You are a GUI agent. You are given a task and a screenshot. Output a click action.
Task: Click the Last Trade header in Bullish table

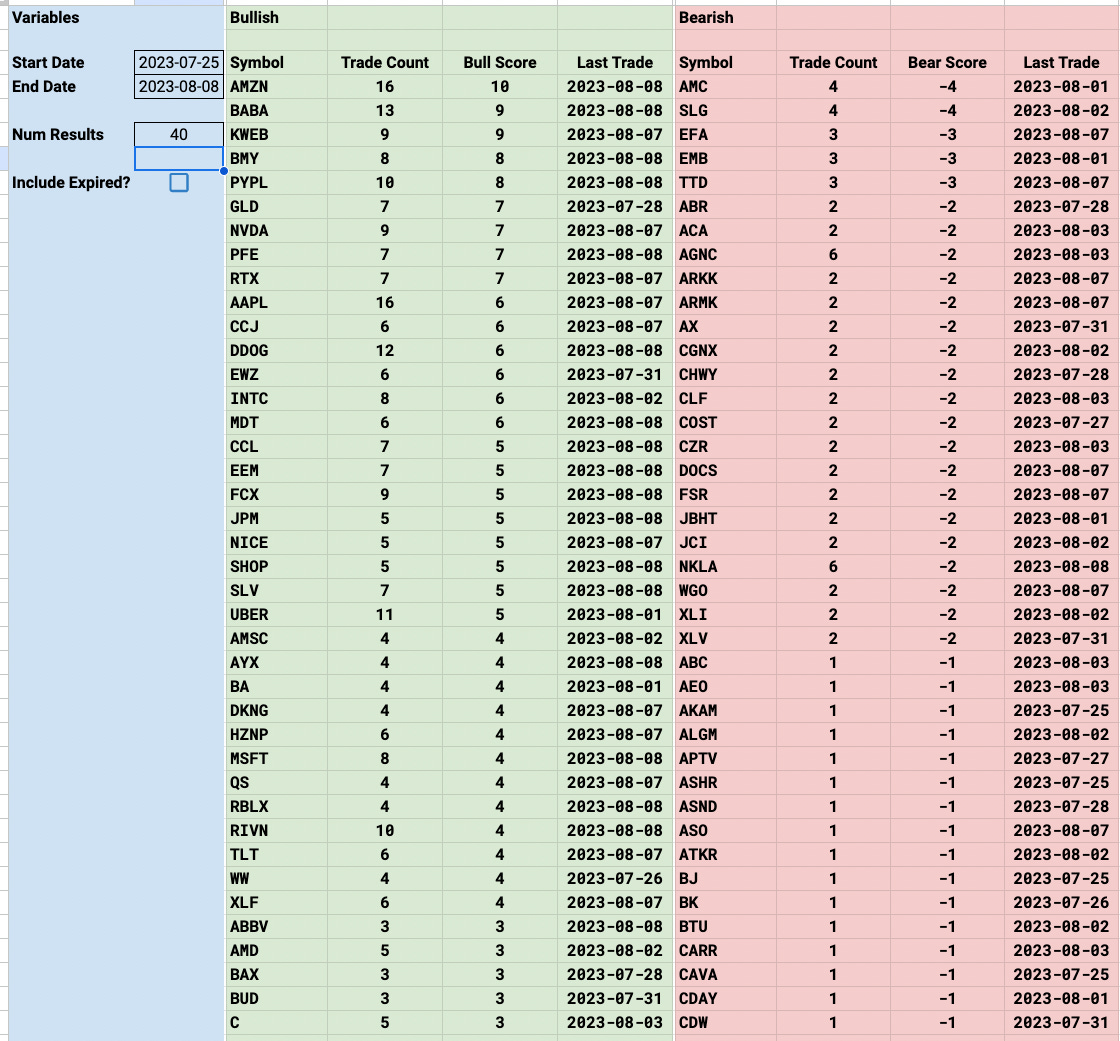coord(615,63)
